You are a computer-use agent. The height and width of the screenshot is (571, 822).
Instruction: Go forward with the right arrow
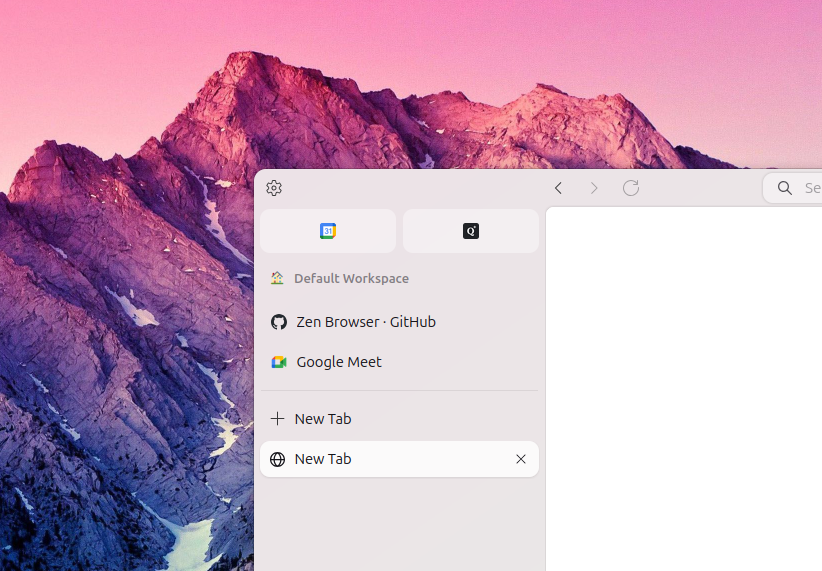point(594,188)
